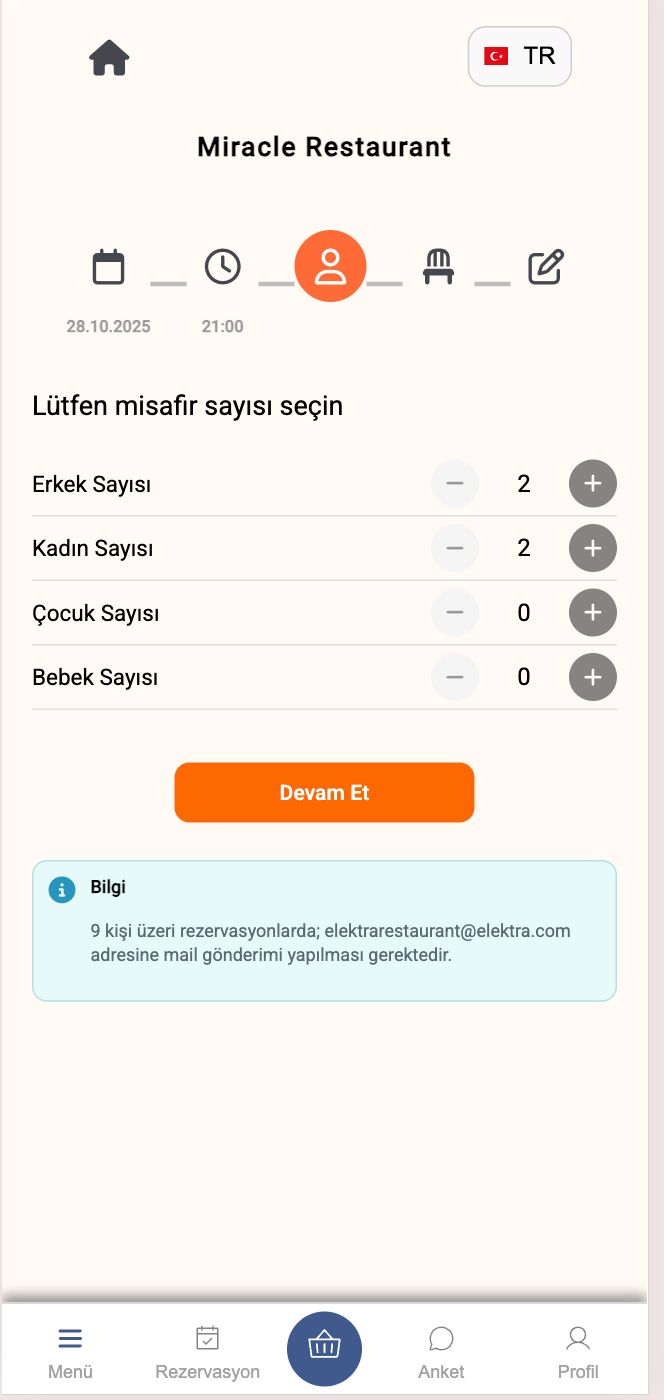Open the TR language selector
The image size is (664, 1400).
tap(519, 56)
